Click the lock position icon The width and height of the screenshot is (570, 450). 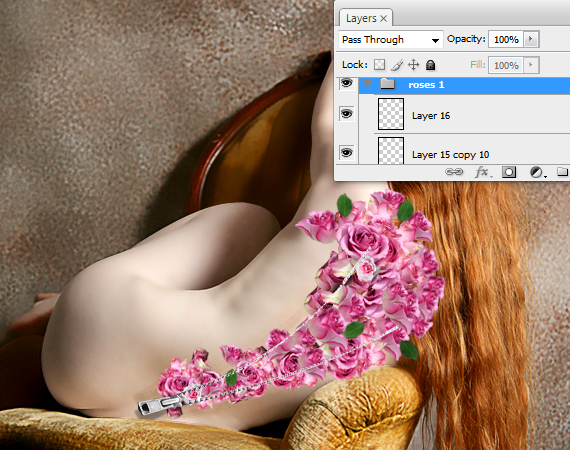(x=413, y=65)
